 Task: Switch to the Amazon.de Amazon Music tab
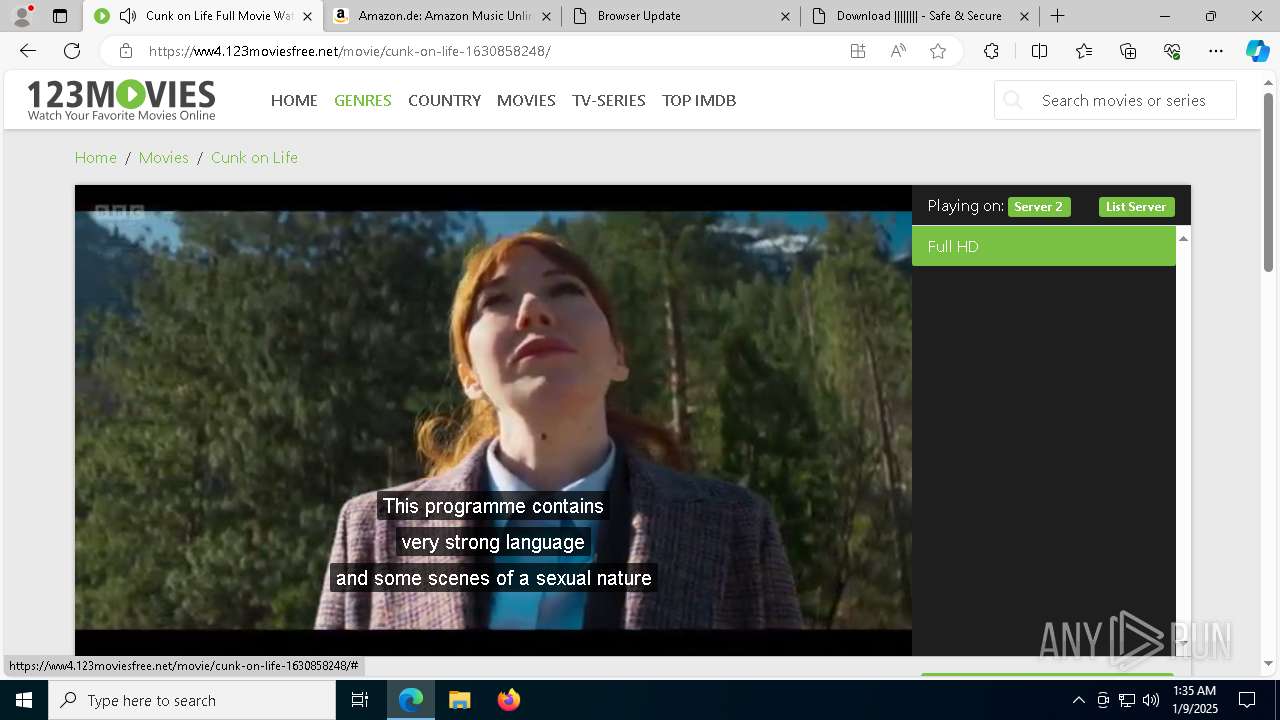(443, 16)
